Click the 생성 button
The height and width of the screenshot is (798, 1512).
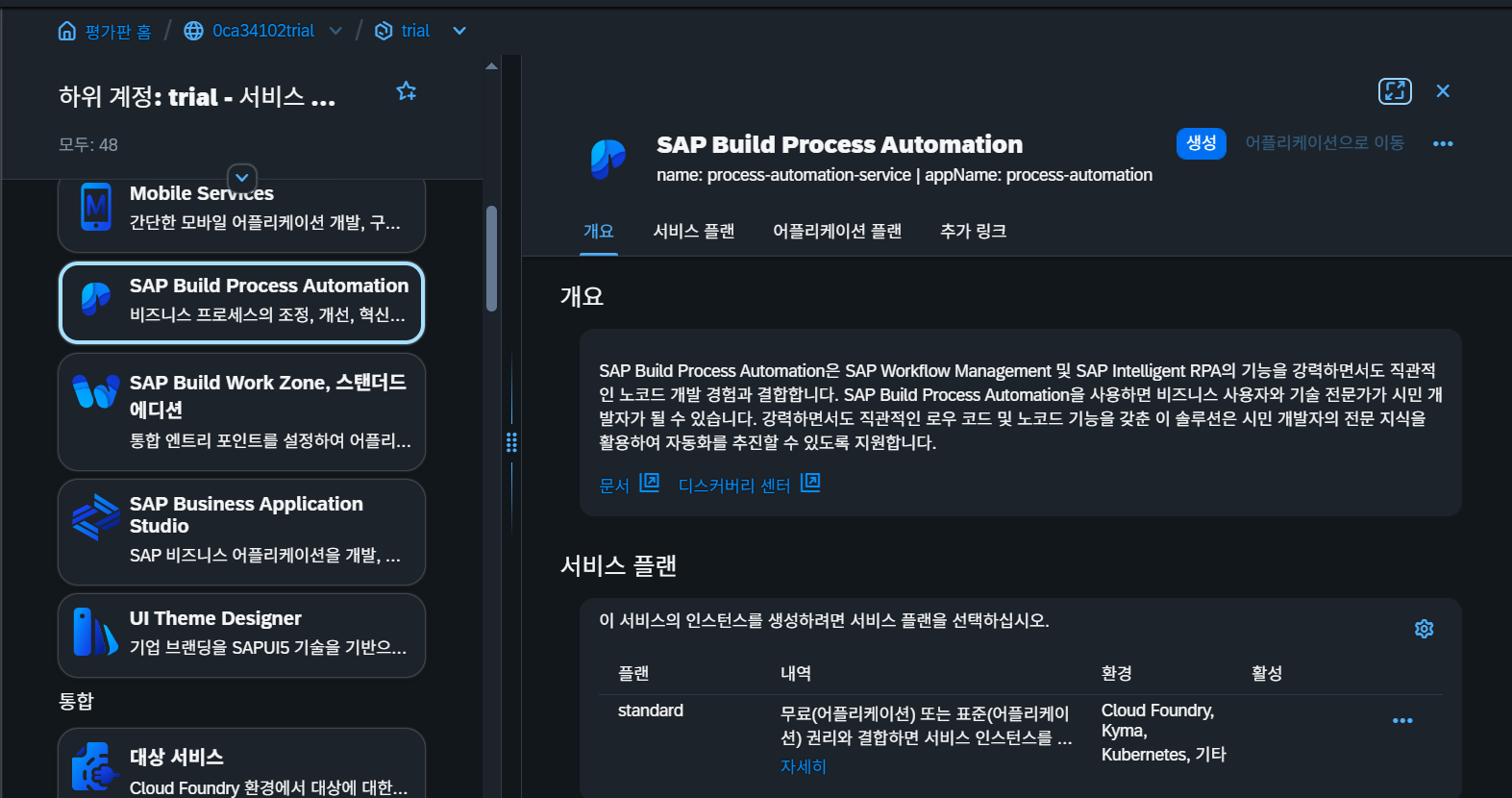[x=1202, y=143]
